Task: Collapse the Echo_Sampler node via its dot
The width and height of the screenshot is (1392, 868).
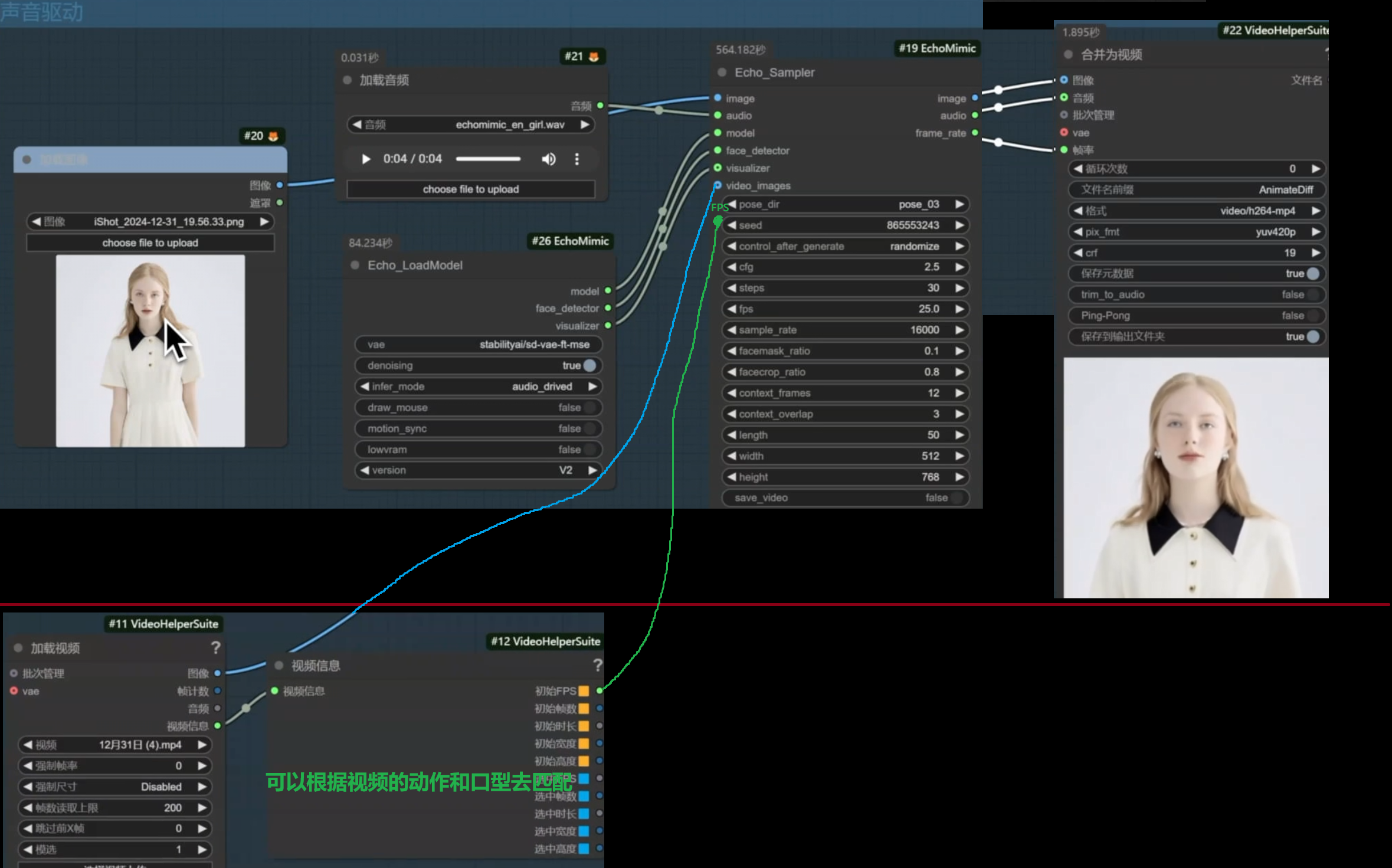Action: coord(722,73)
